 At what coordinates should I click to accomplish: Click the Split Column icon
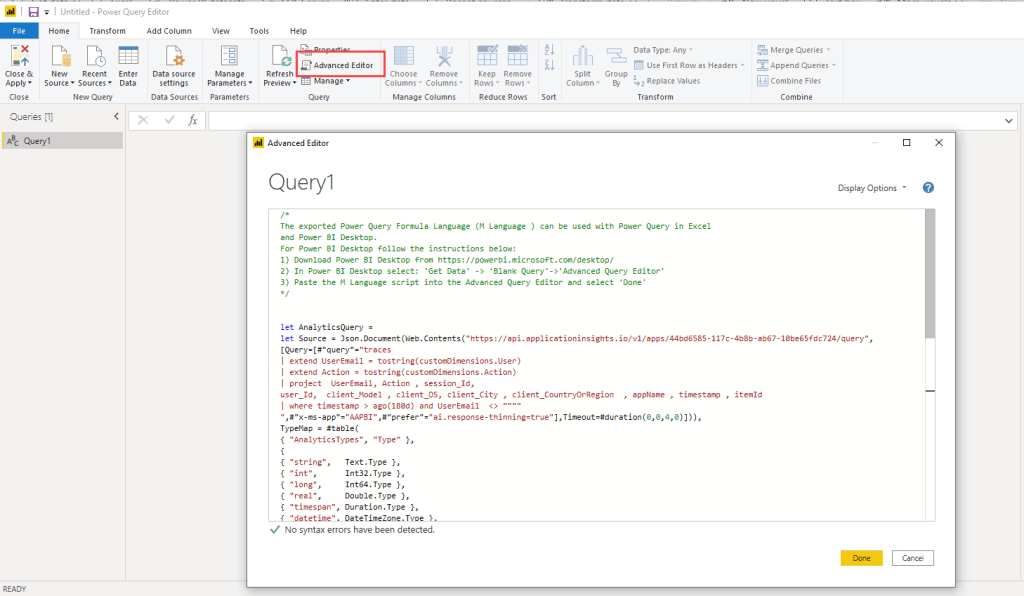(x=582, y=58)
